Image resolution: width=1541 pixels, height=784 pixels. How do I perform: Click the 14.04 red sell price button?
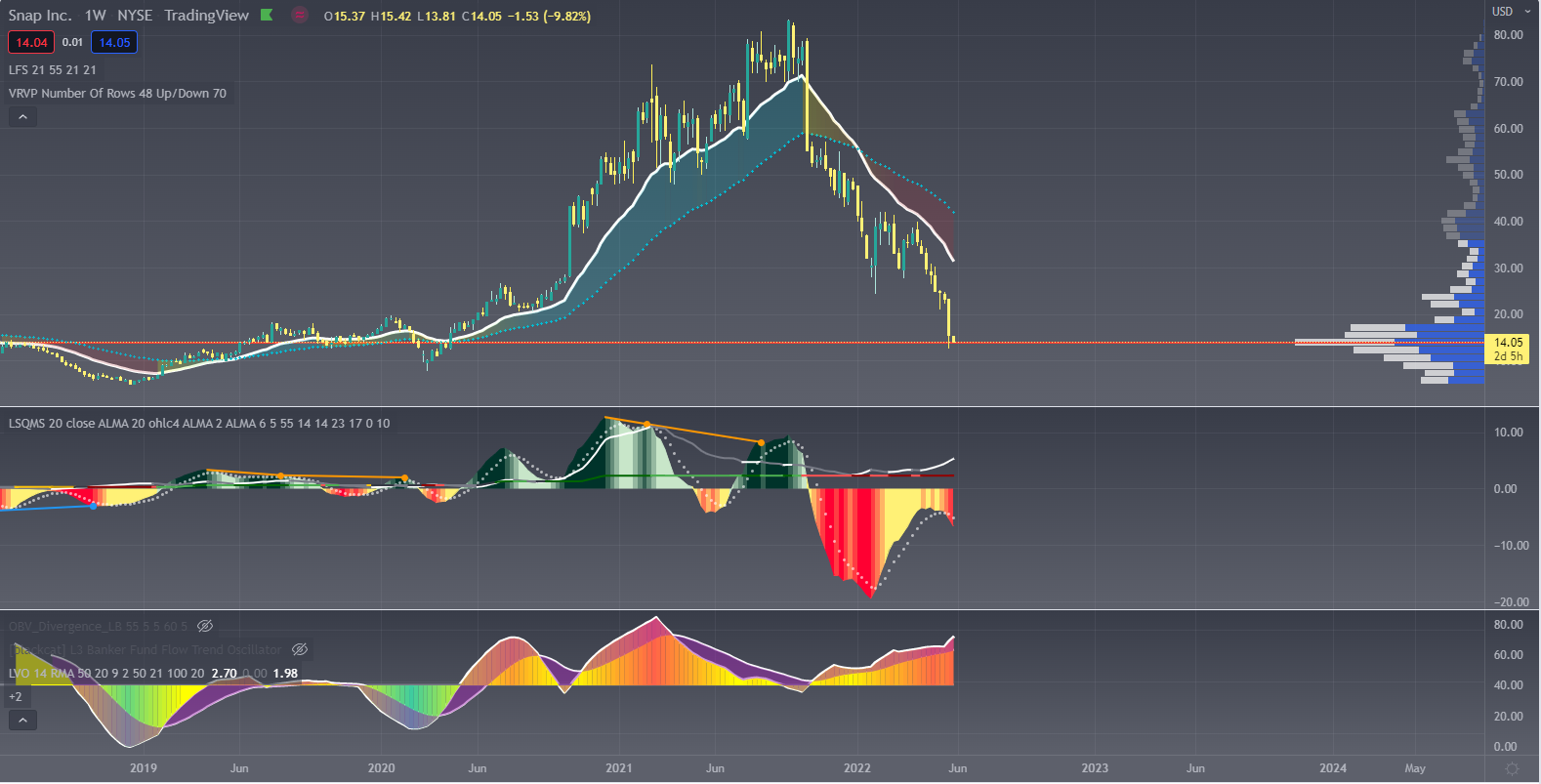click(x=31, y=42)
